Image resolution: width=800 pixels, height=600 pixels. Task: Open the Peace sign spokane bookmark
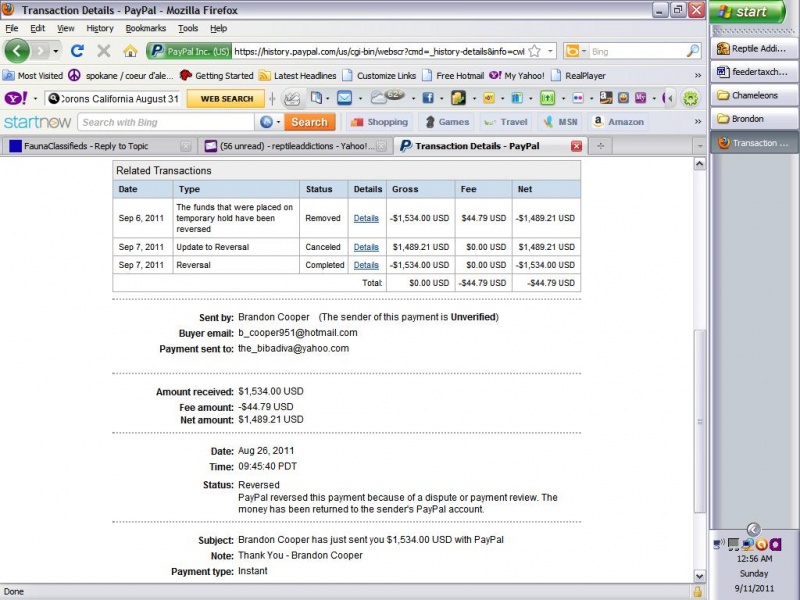coord(120,76)
